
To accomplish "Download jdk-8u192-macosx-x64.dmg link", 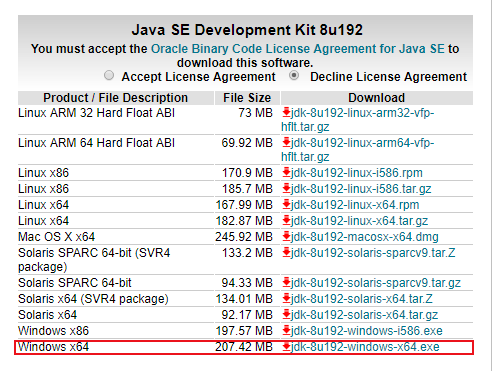I will tap(364, 237).
